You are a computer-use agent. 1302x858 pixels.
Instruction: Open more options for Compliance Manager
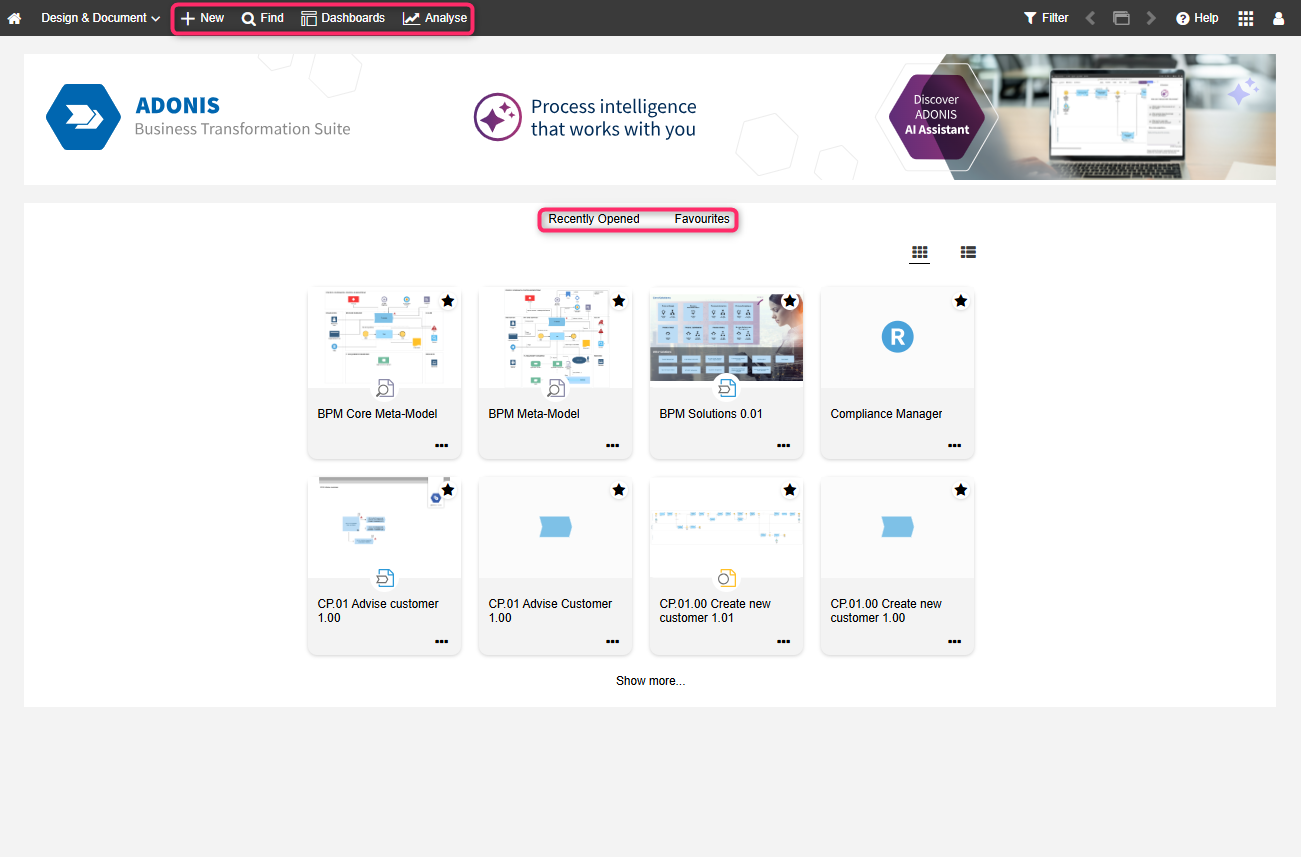click(955, 446)
